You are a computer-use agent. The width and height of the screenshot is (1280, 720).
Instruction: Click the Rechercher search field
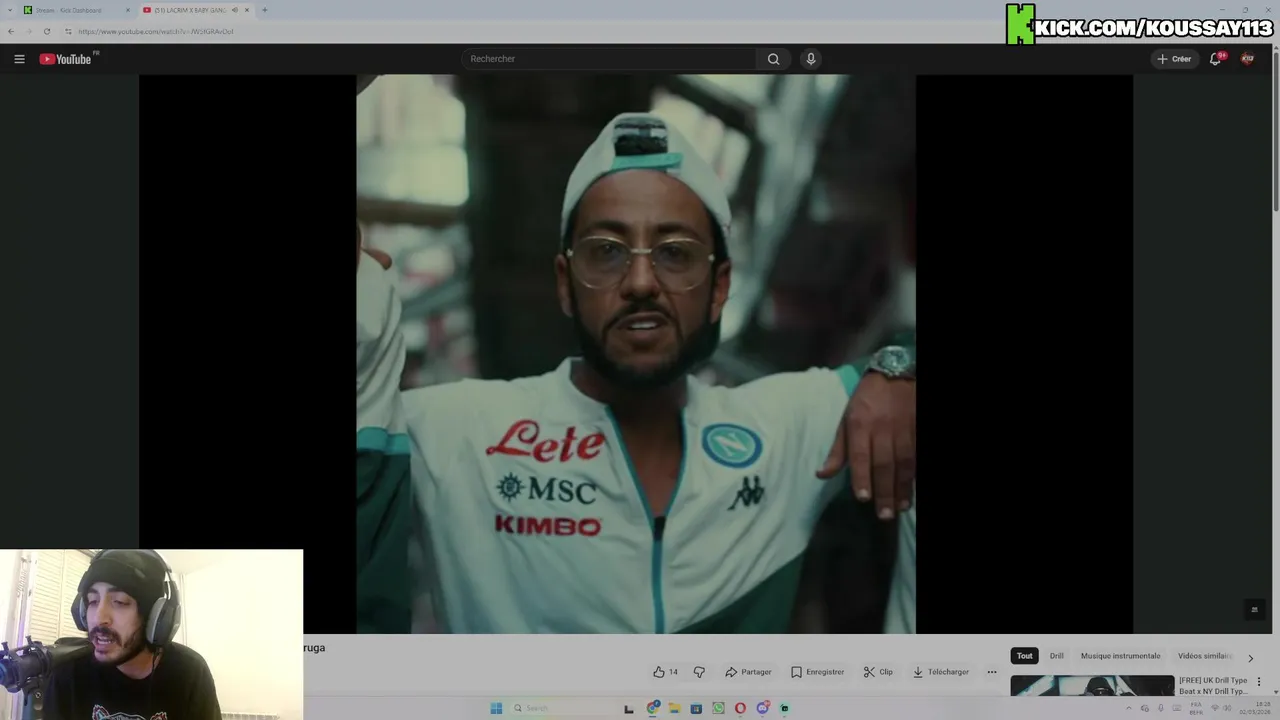610,59
